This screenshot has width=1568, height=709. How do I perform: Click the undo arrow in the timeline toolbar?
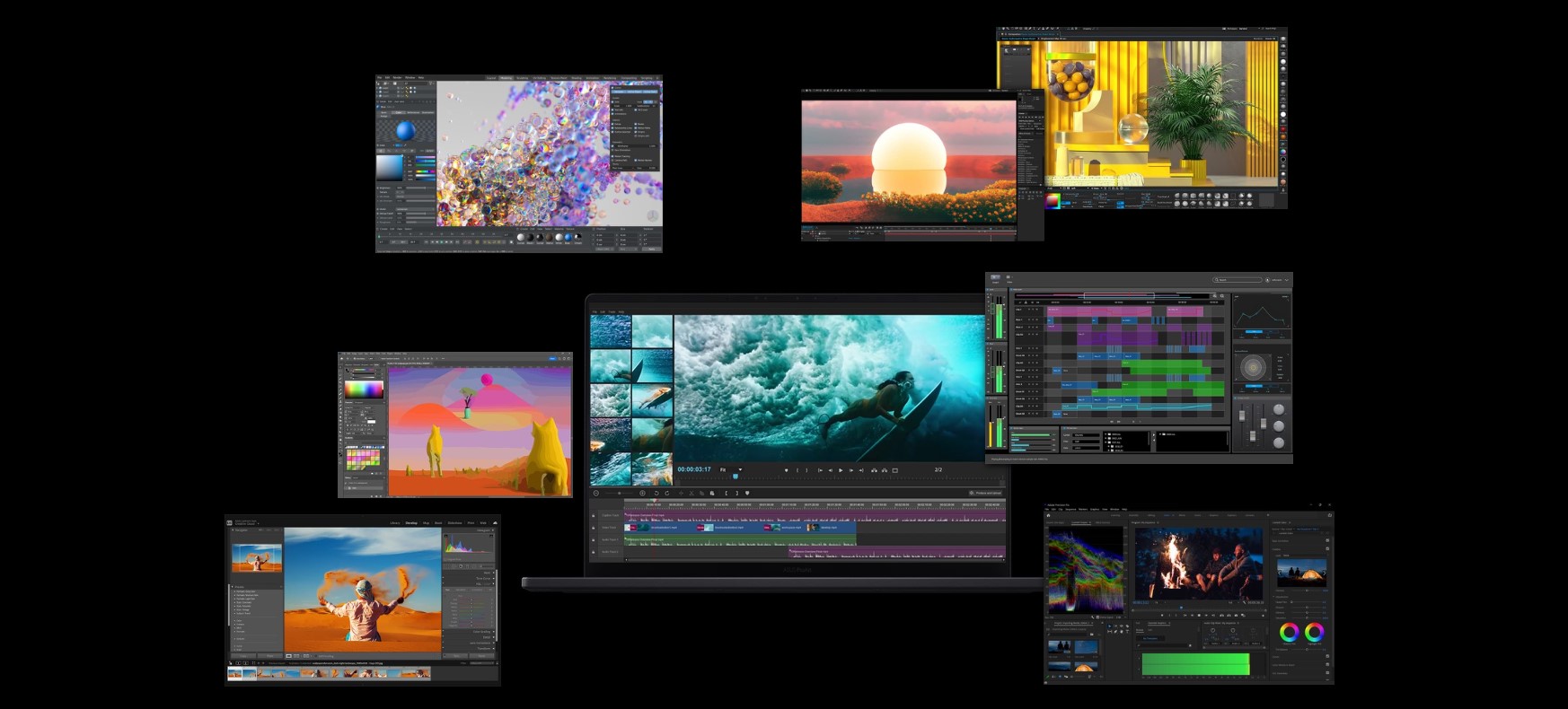[x=656, y=493]
